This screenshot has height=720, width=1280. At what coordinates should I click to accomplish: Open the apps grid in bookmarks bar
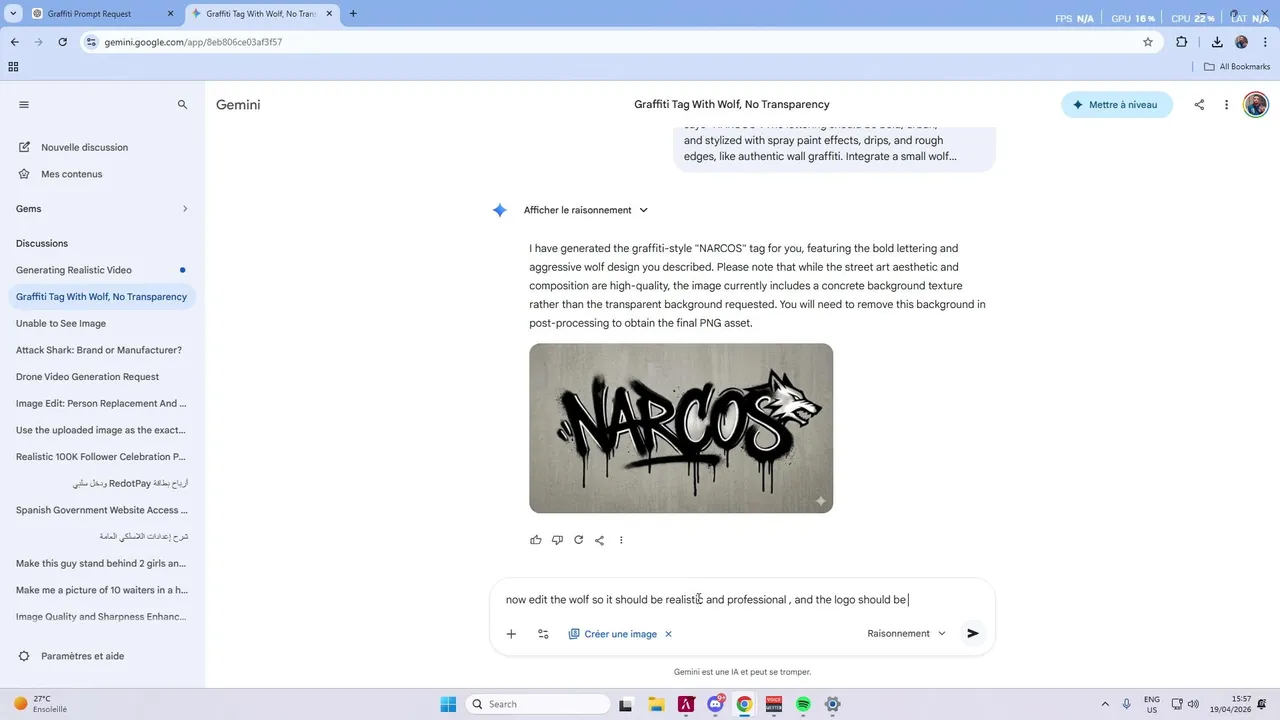13,67
